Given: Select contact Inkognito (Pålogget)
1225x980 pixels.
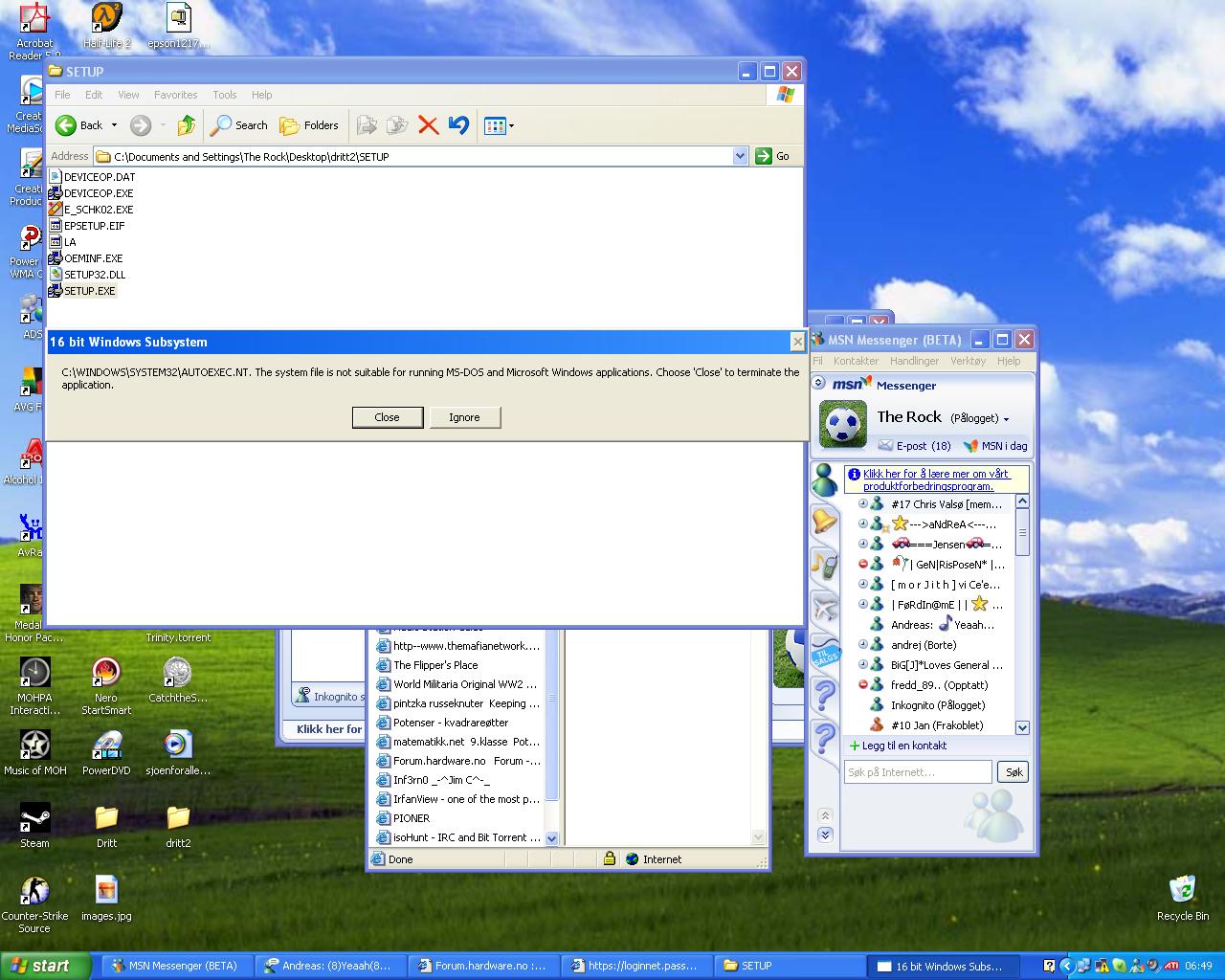Looking at the screenshot, I should click(x=926, y=705).
